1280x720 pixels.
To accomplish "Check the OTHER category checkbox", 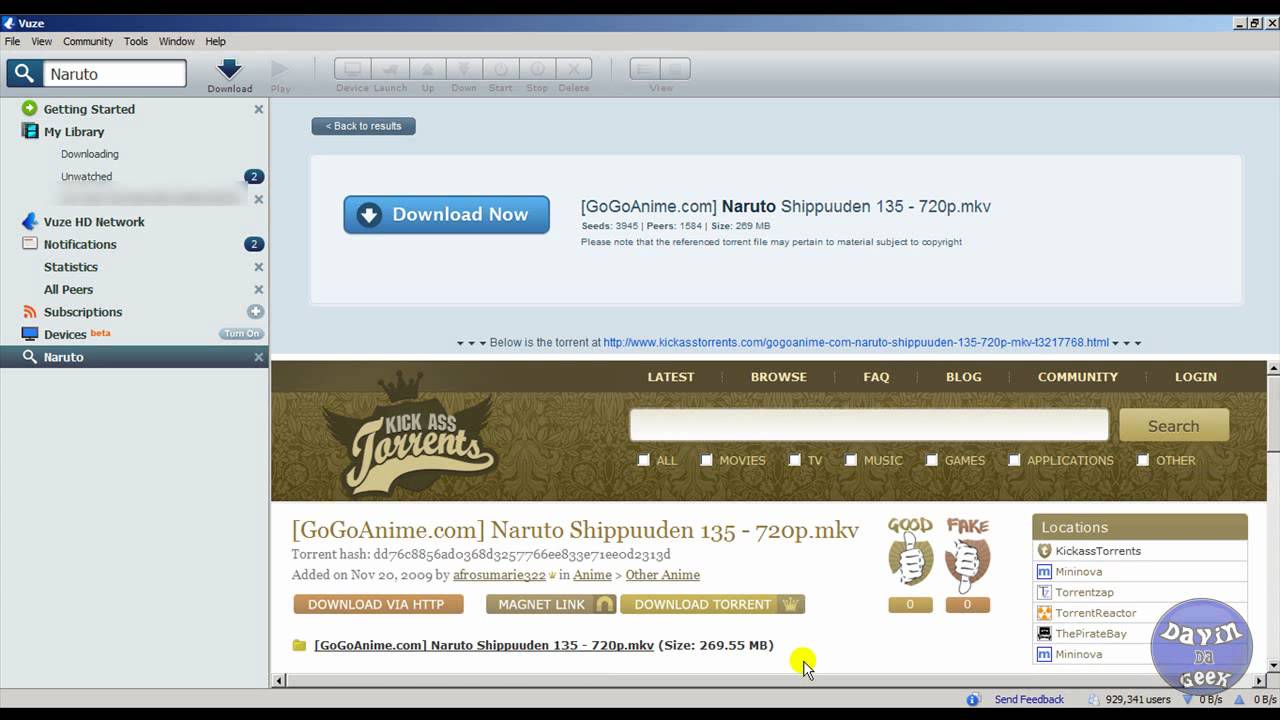I will 1142,460.
